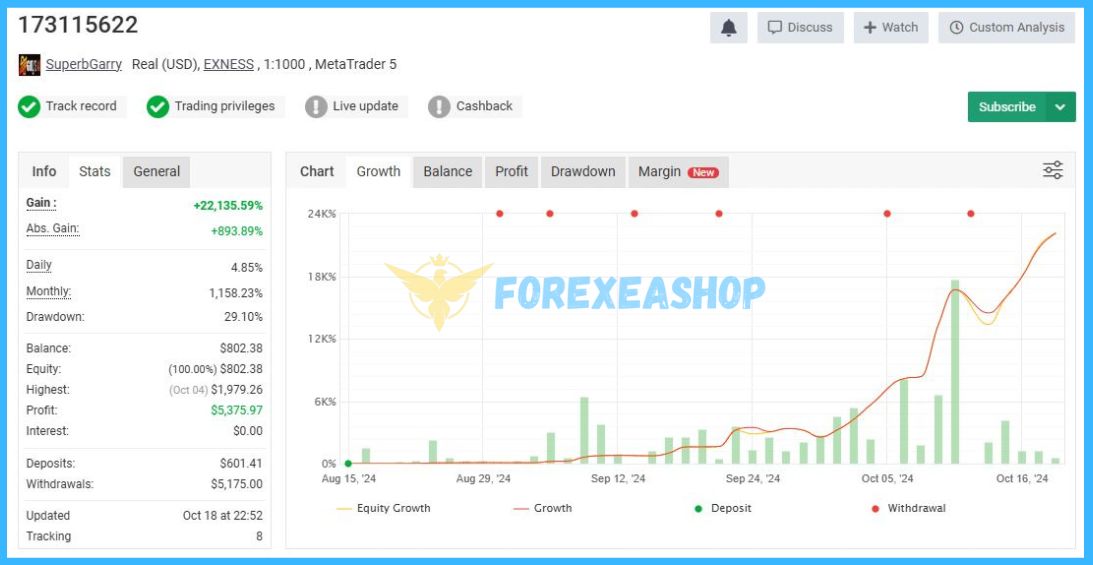Viewport: 1093px width, 565px height.
Task: Click the green Trading privileges checkmark icon
Action: click(158, 107)
